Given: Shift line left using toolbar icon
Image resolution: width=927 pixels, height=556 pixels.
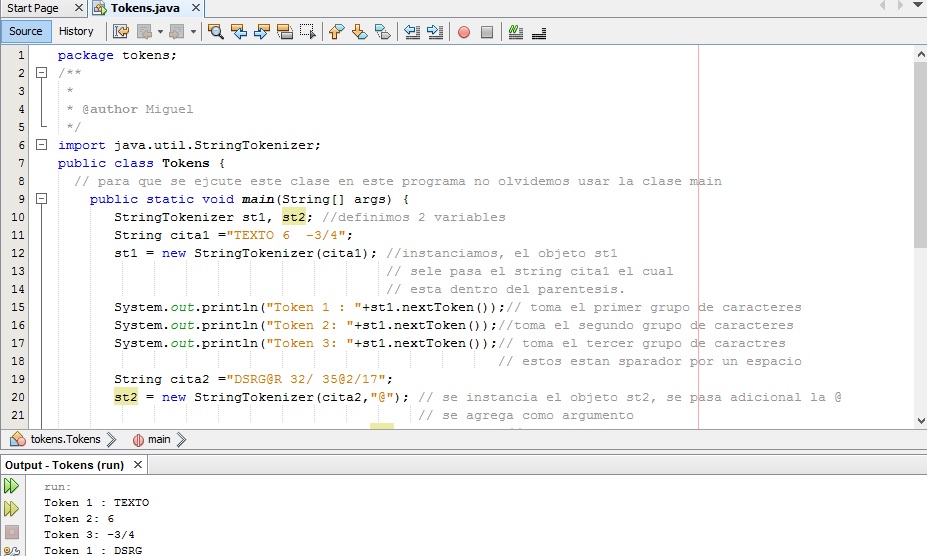Looking at the screenshot, I should click(x=412, y=31).
